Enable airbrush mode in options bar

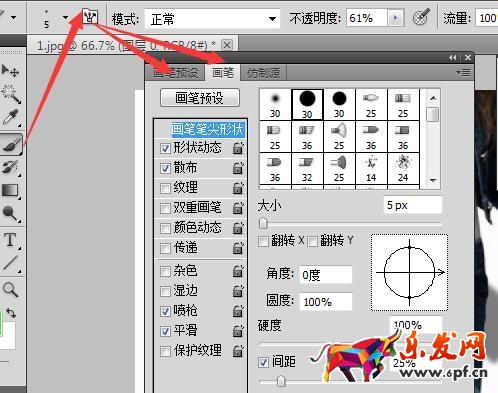[421, 17]
